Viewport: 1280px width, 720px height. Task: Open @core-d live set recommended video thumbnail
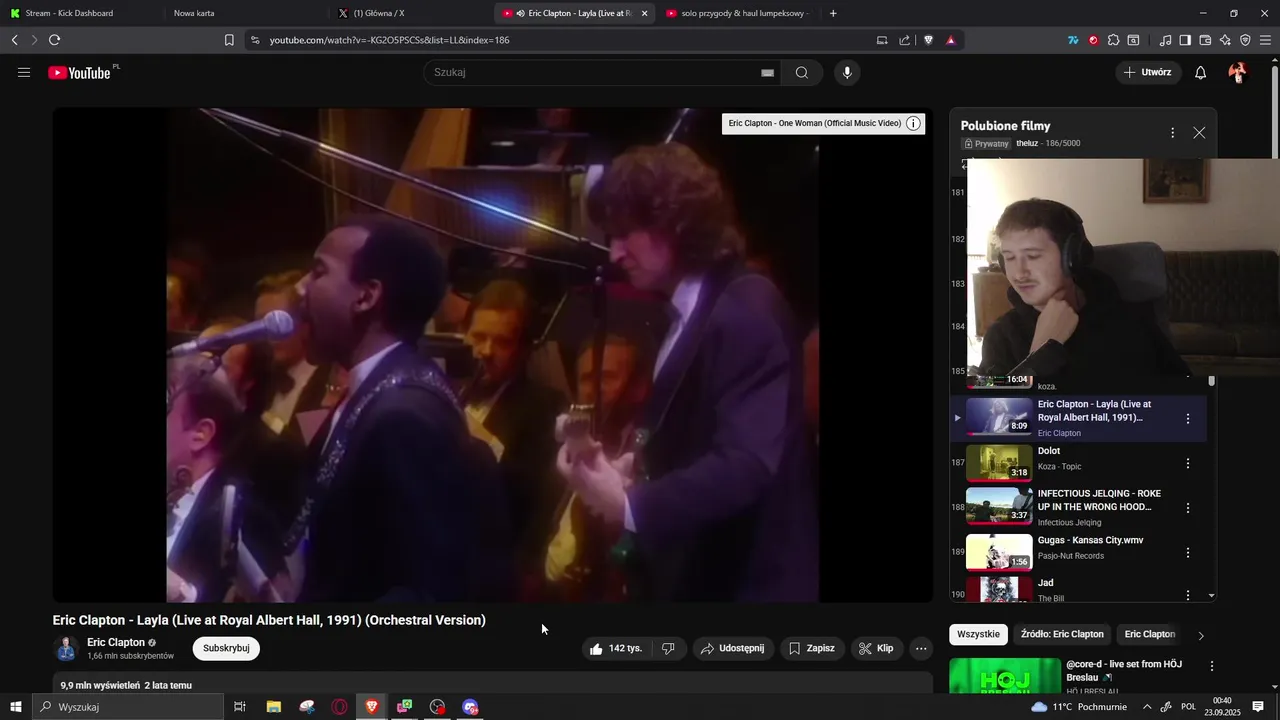(x=1005, y=676)
